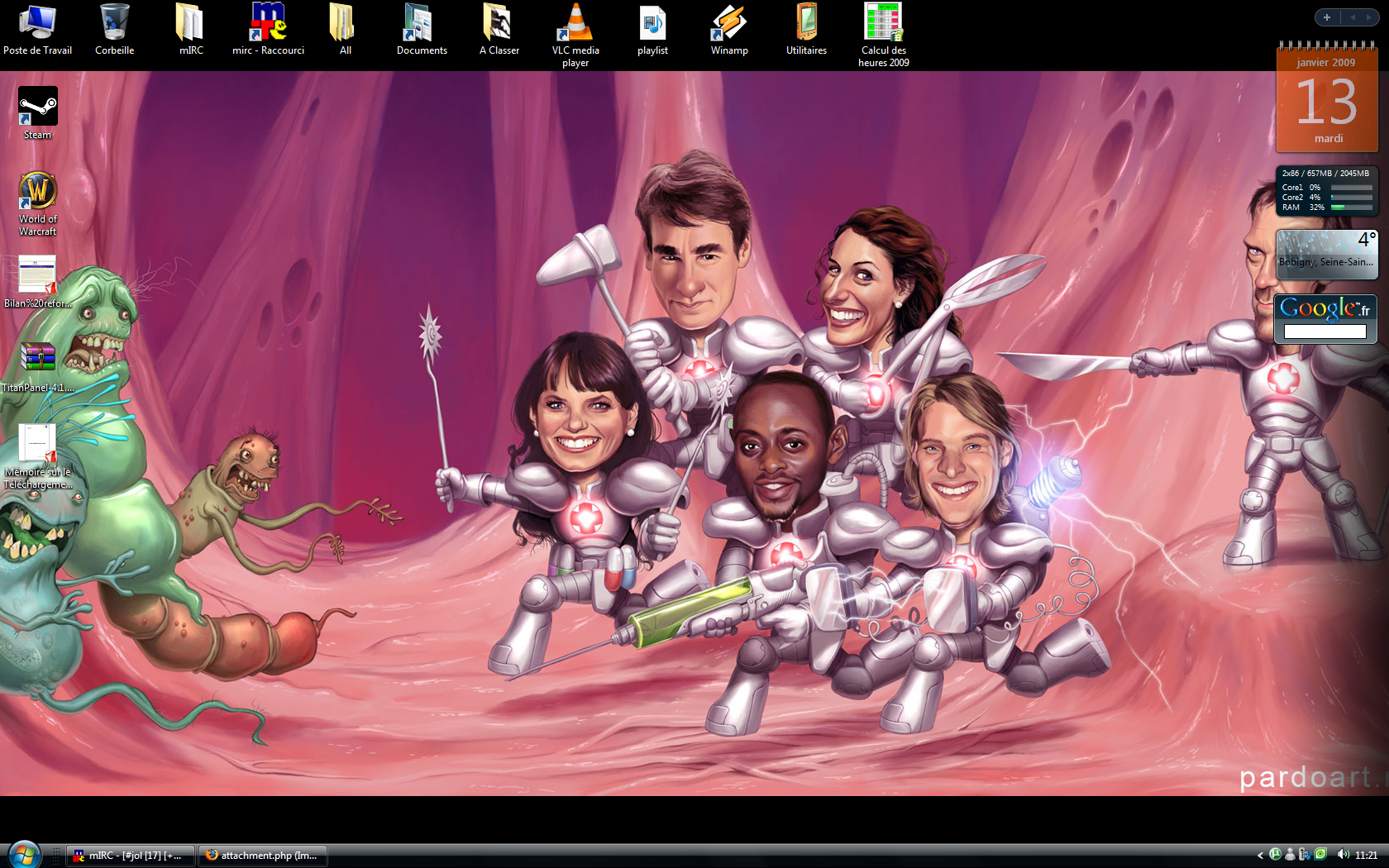Select the Mémoire sur le Téléchargement PDF

pyautogui.click(x=37, y=456)
